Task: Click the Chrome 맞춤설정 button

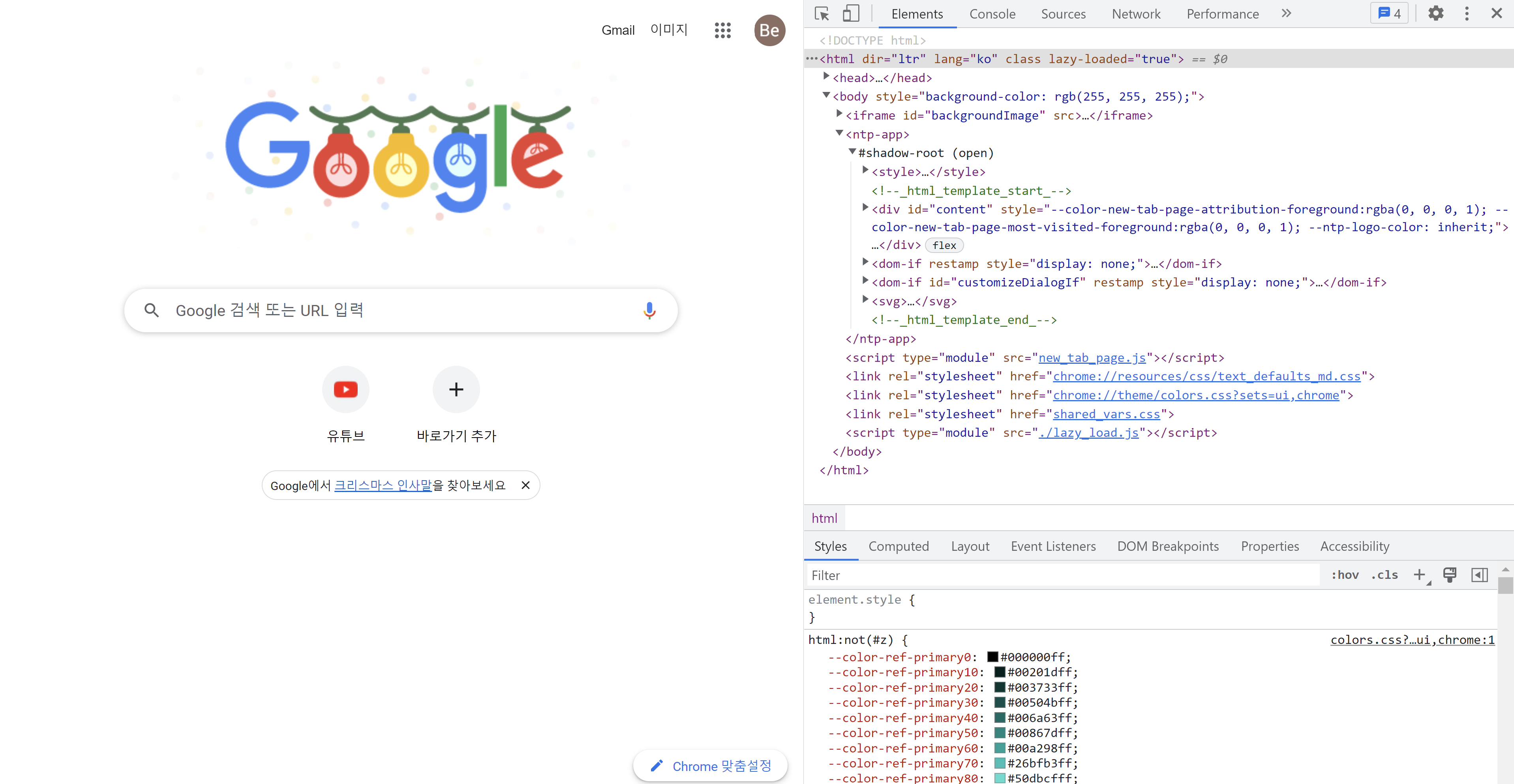Action: coord(710,766)
